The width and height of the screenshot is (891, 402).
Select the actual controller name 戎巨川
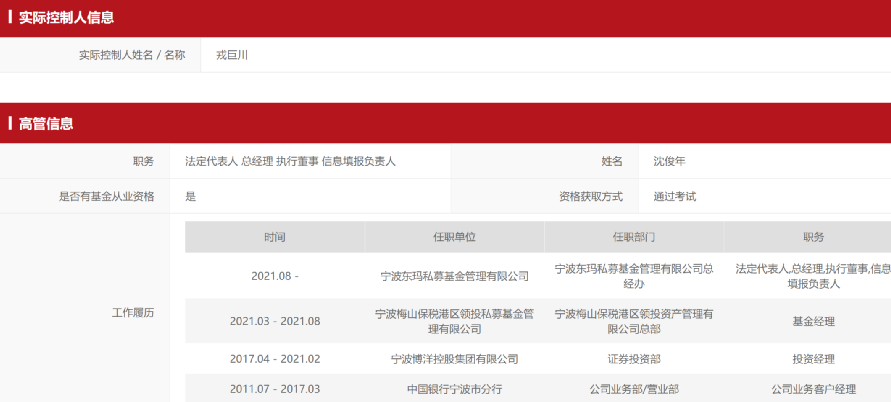point(231,55)
